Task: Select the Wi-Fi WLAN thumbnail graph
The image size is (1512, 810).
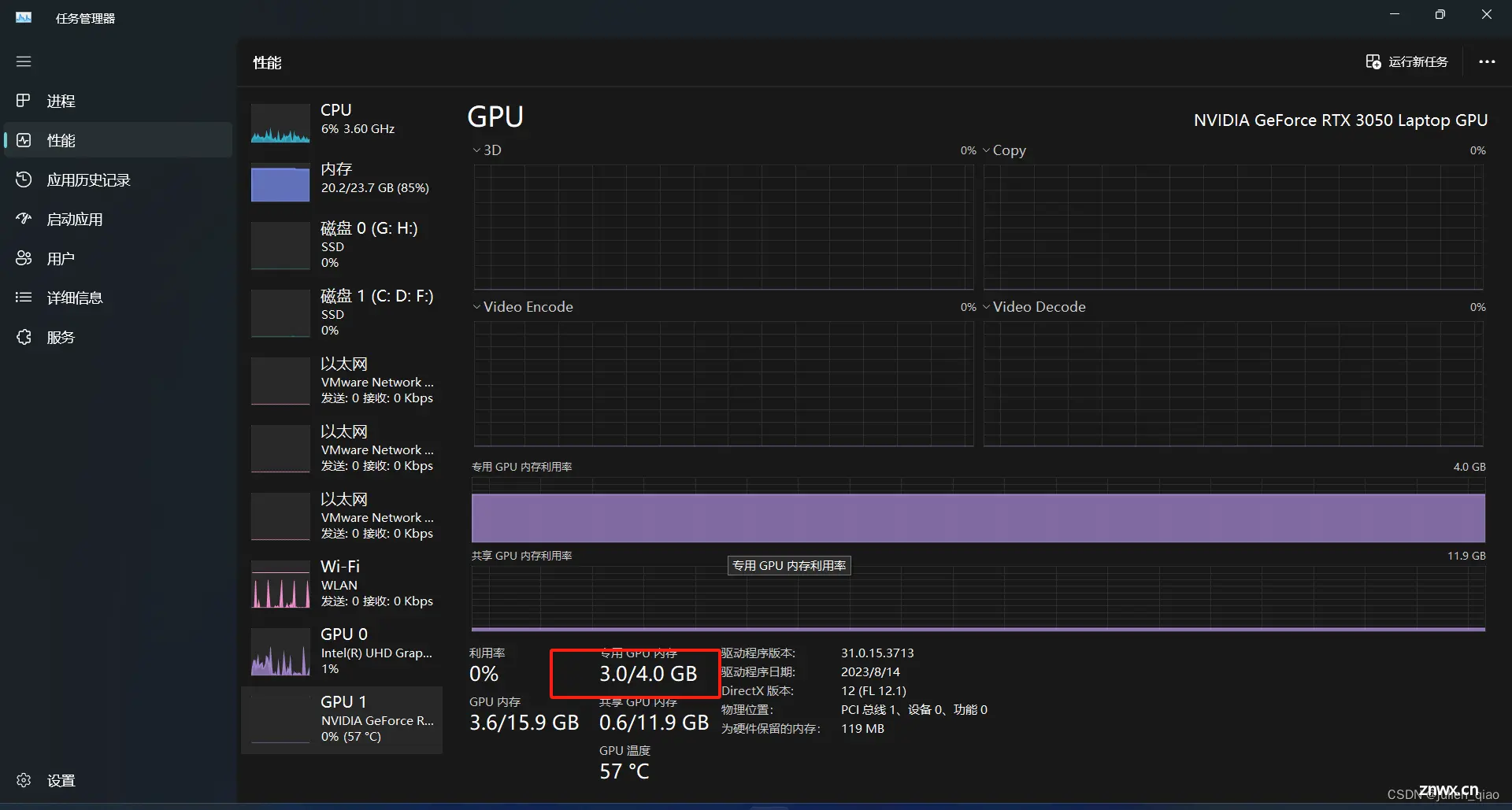Action: click(280, 584)
